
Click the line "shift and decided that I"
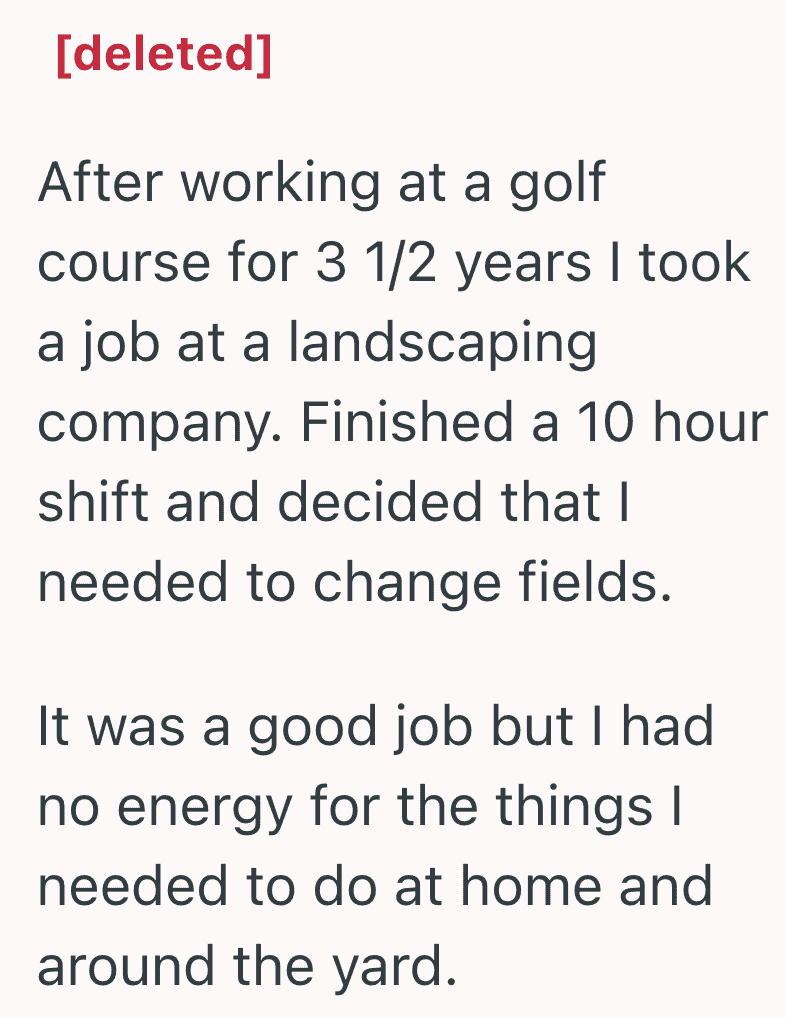click(x=334, y=501)
